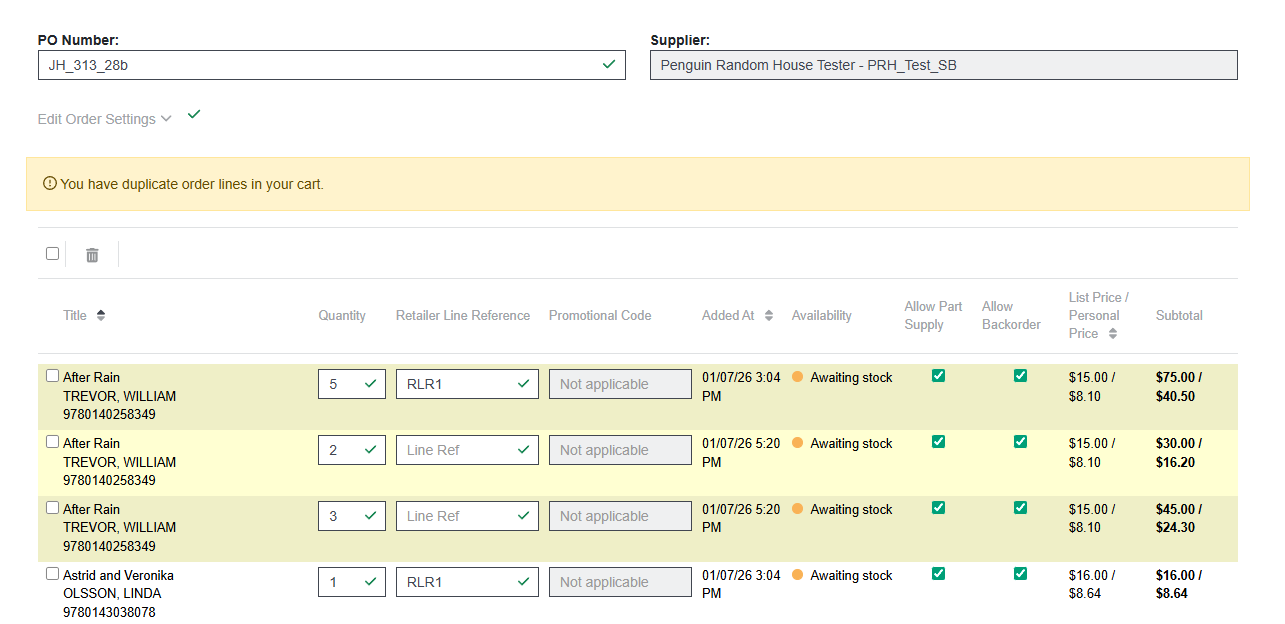Image resolution: width=1285 pixels, height=624 pixels.
Task: Click the info icon in the duplicate lines warning
Action: click(x=50, y=184)
